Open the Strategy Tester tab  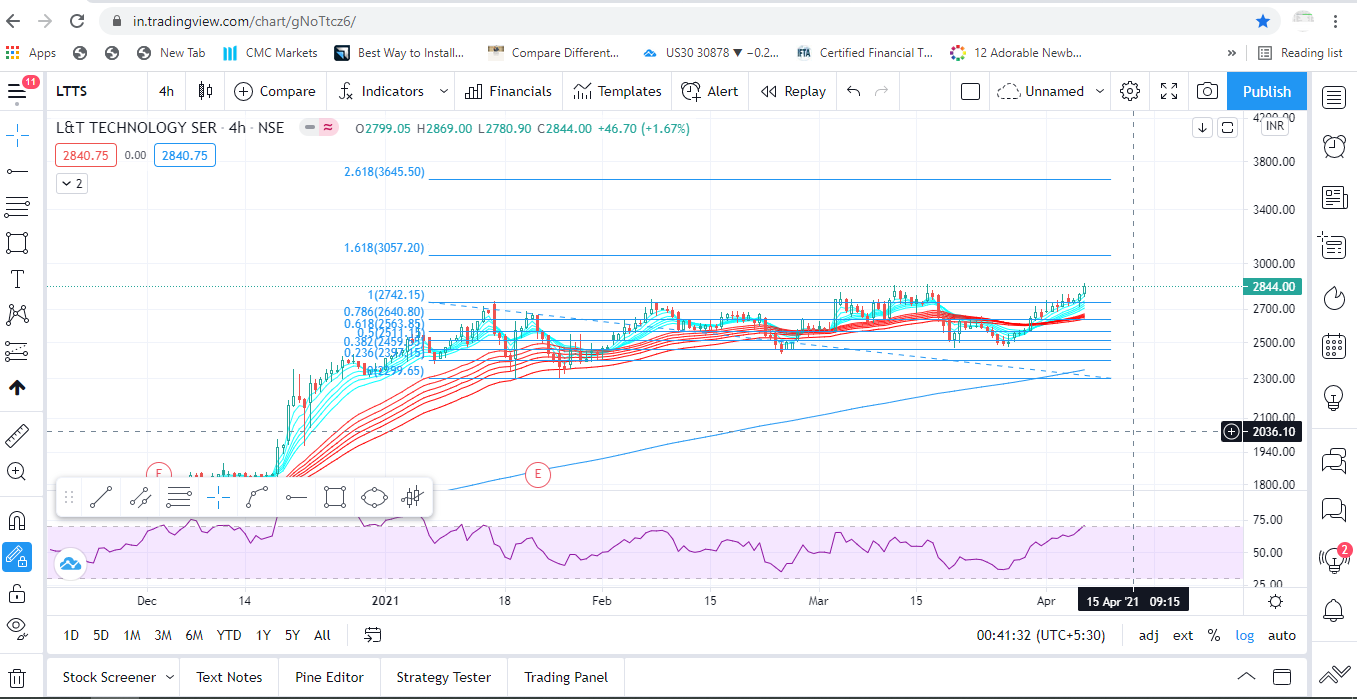click(443, 677)
